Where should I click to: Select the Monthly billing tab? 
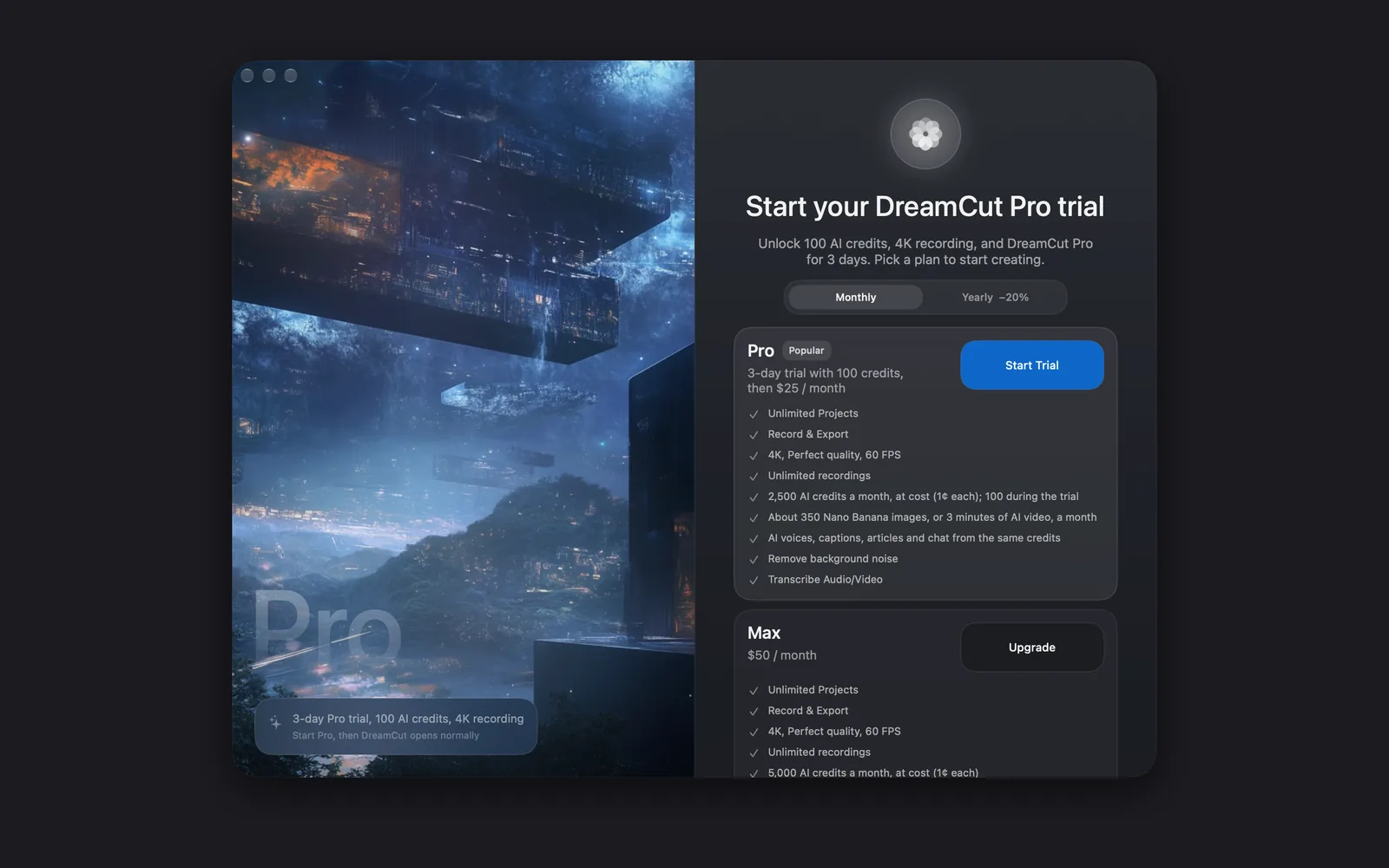tap(855, 297)
